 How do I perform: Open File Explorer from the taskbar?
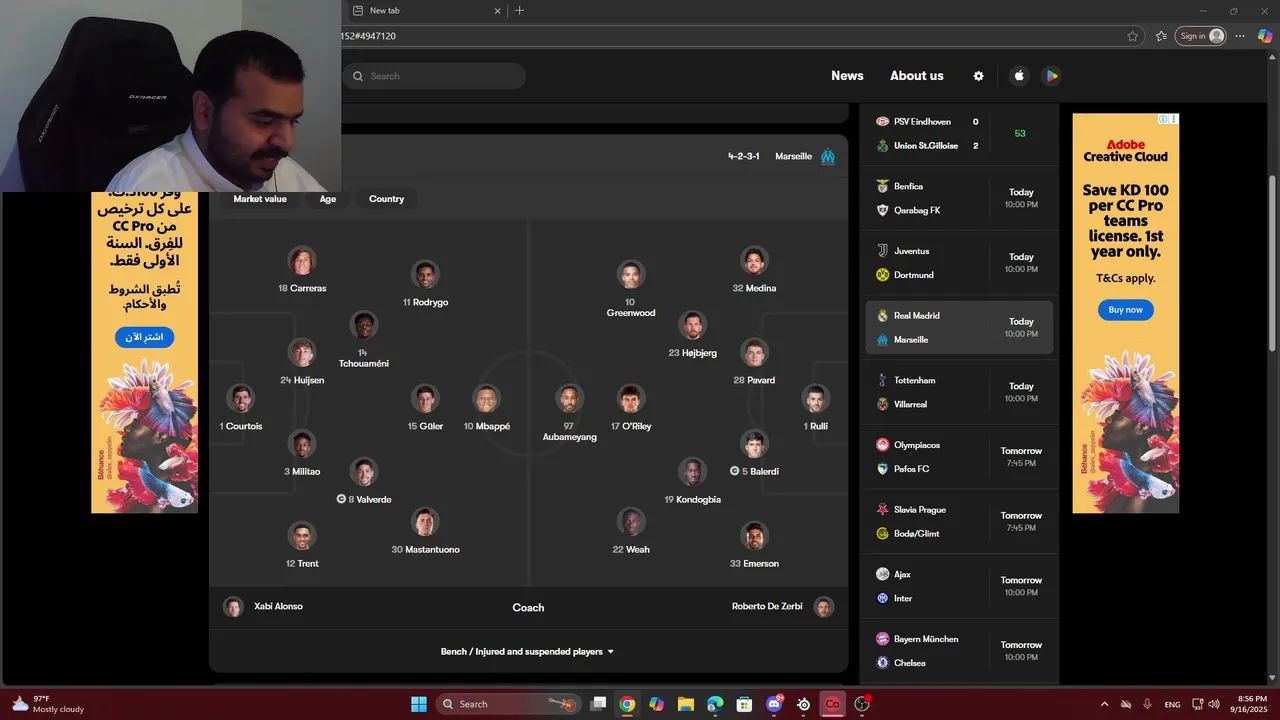coord(686,704)
